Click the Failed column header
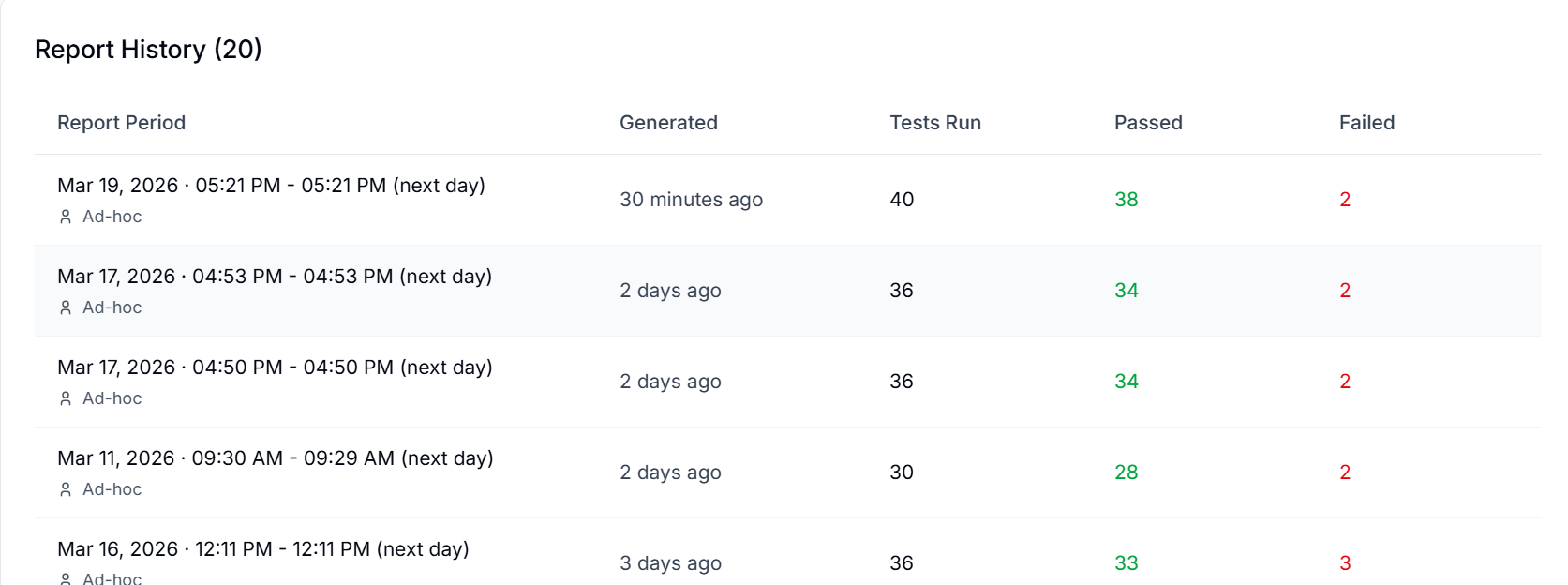 (x=1366, y=123)
